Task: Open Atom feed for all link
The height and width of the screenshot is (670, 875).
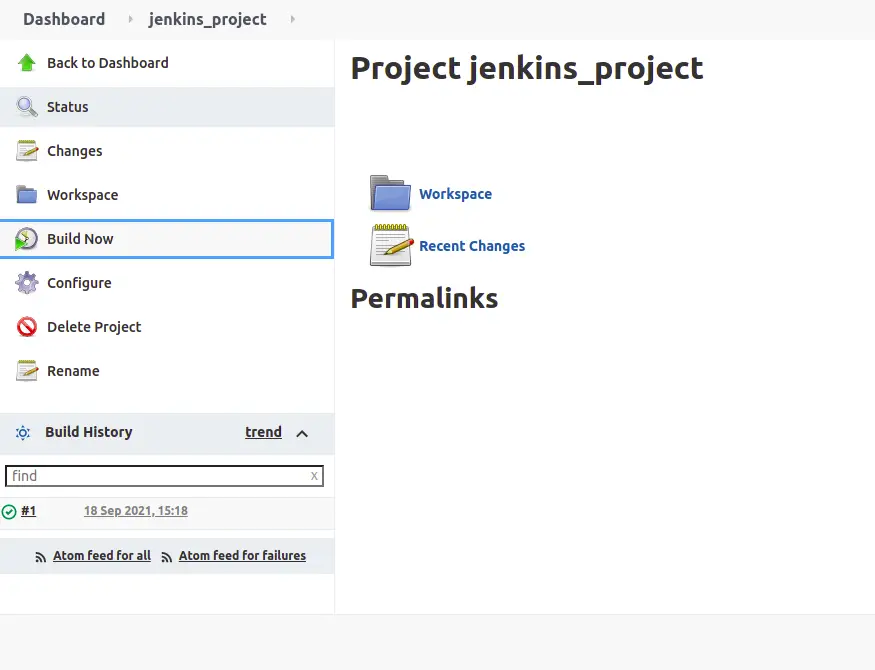Action: [x=102, y=556]
